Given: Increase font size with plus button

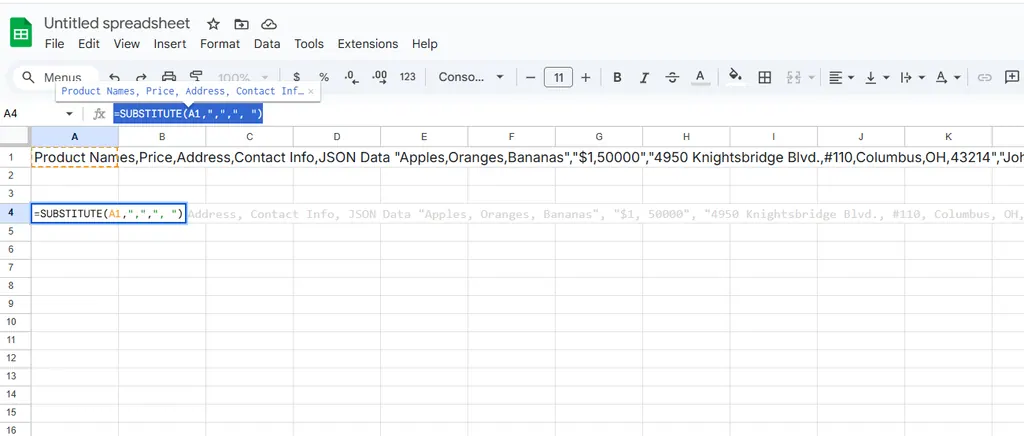Looking at the screenshot, I should pyautogui.click(x=586, y=77).
